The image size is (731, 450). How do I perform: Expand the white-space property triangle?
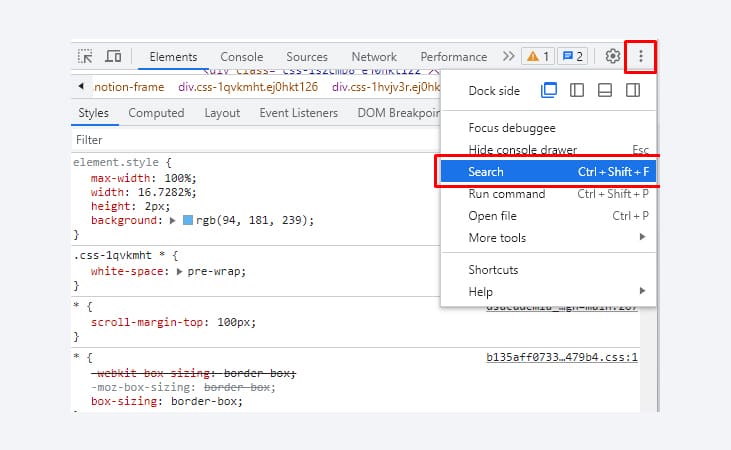[179, 271]
